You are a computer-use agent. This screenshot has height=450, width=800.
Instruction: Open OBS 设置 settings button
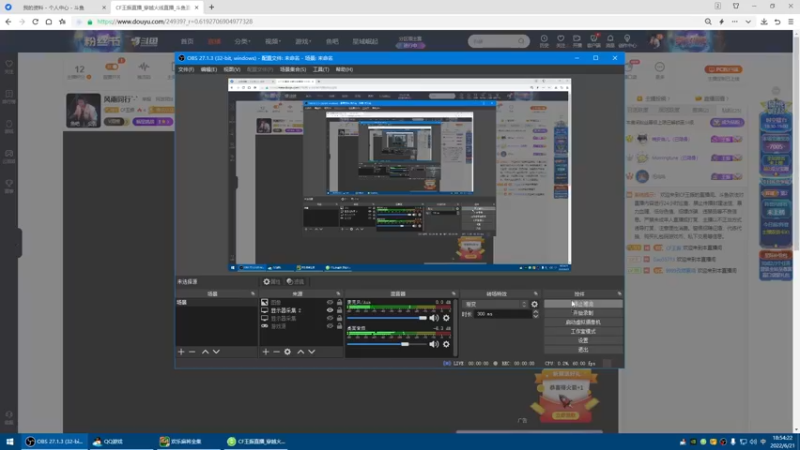point(583,341)
